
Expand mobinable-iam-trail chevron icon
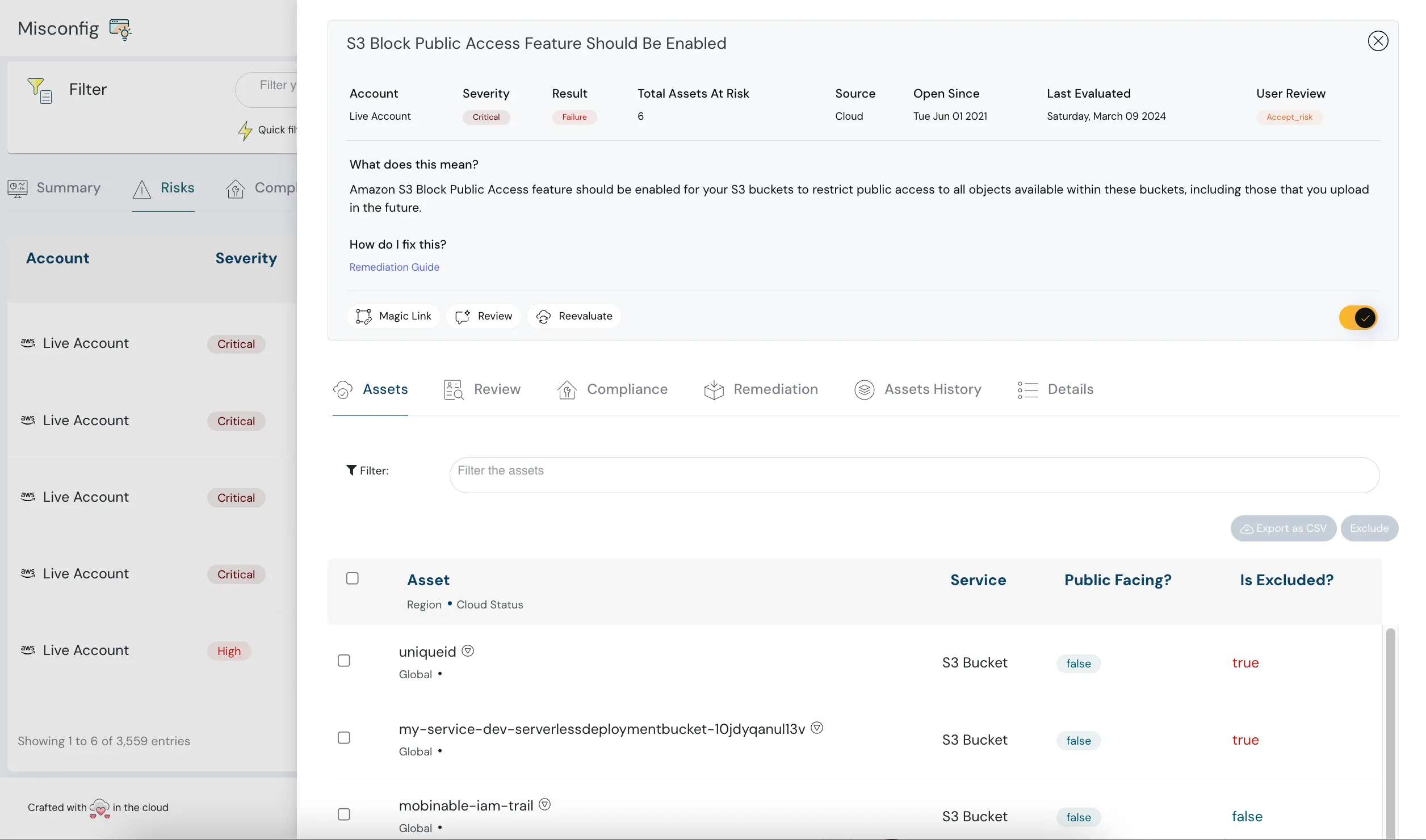[545, 804]
